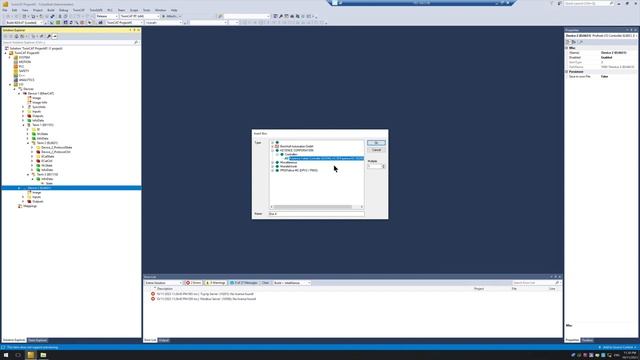Switch to the Team Explorer tab

pos(38,340)
